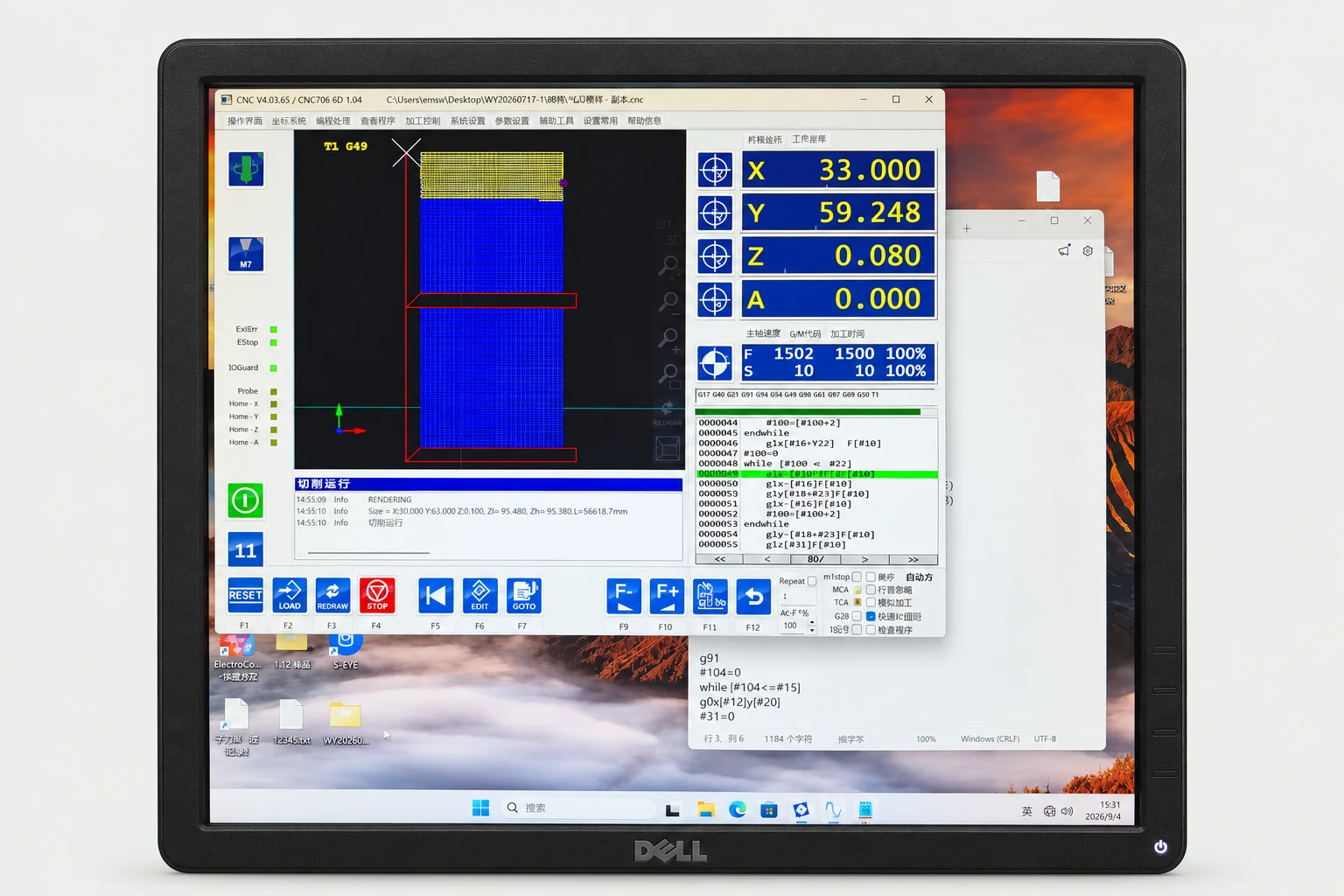Increase the Ac-F percent spinner

coord(812,622)
